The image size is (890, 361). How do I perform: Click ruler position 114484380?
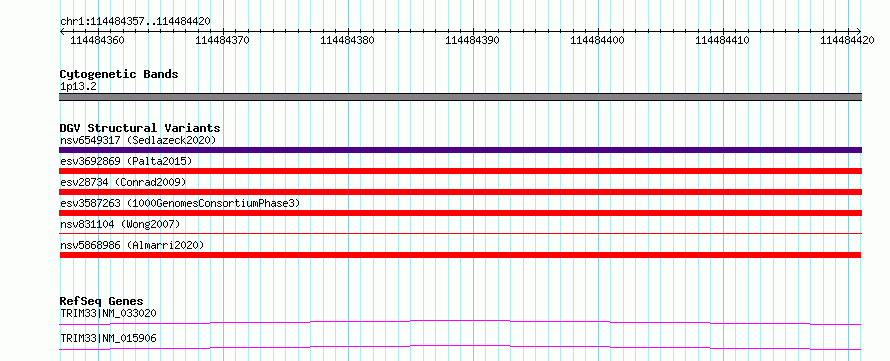347,40
